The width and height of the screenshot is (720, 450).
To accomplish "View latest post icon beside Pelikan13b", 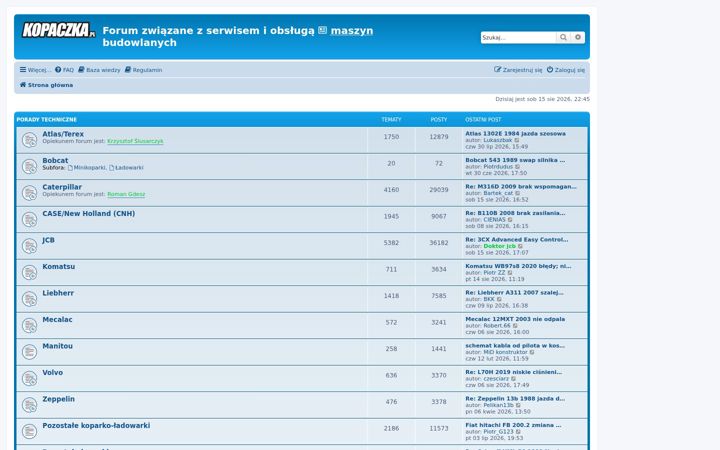I will (x=518, y=405).
